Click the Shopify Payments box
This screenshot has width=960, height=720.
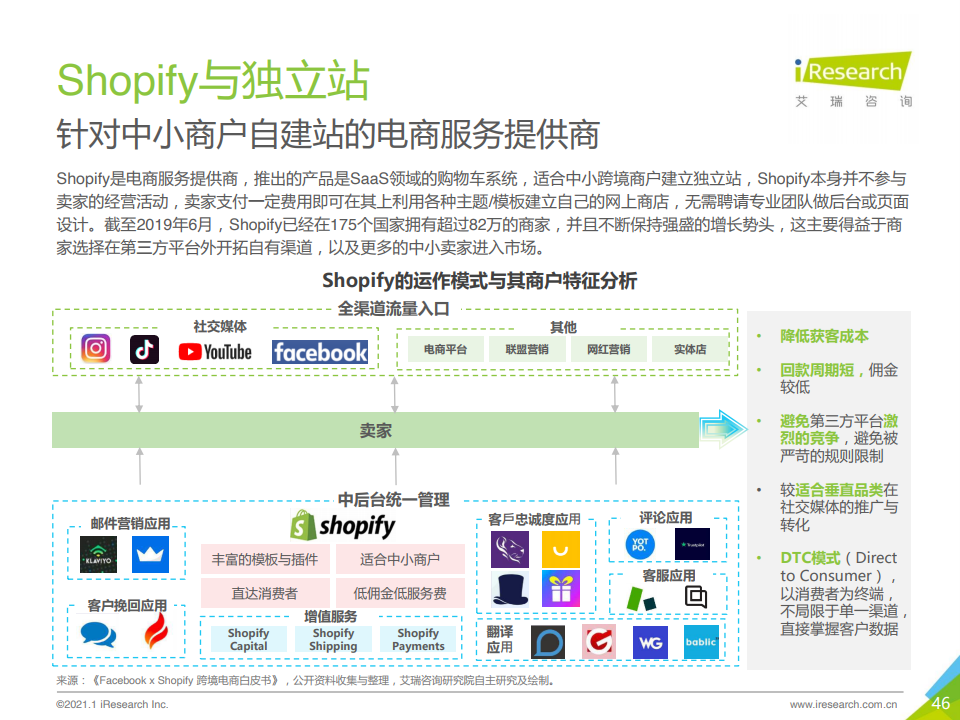(x=418, y=639)
